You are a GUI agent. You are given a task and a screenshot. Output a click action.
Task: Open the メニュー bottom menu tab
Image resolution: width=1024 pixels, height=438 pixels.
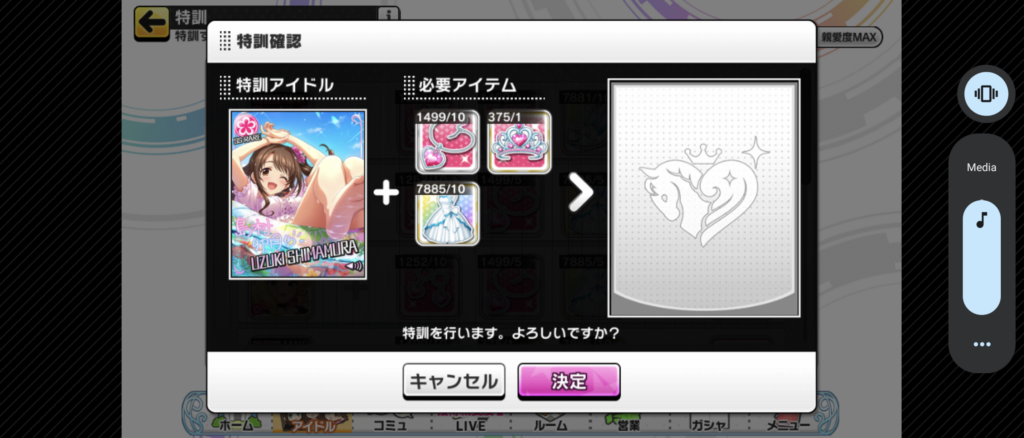(x=790, y=424)
